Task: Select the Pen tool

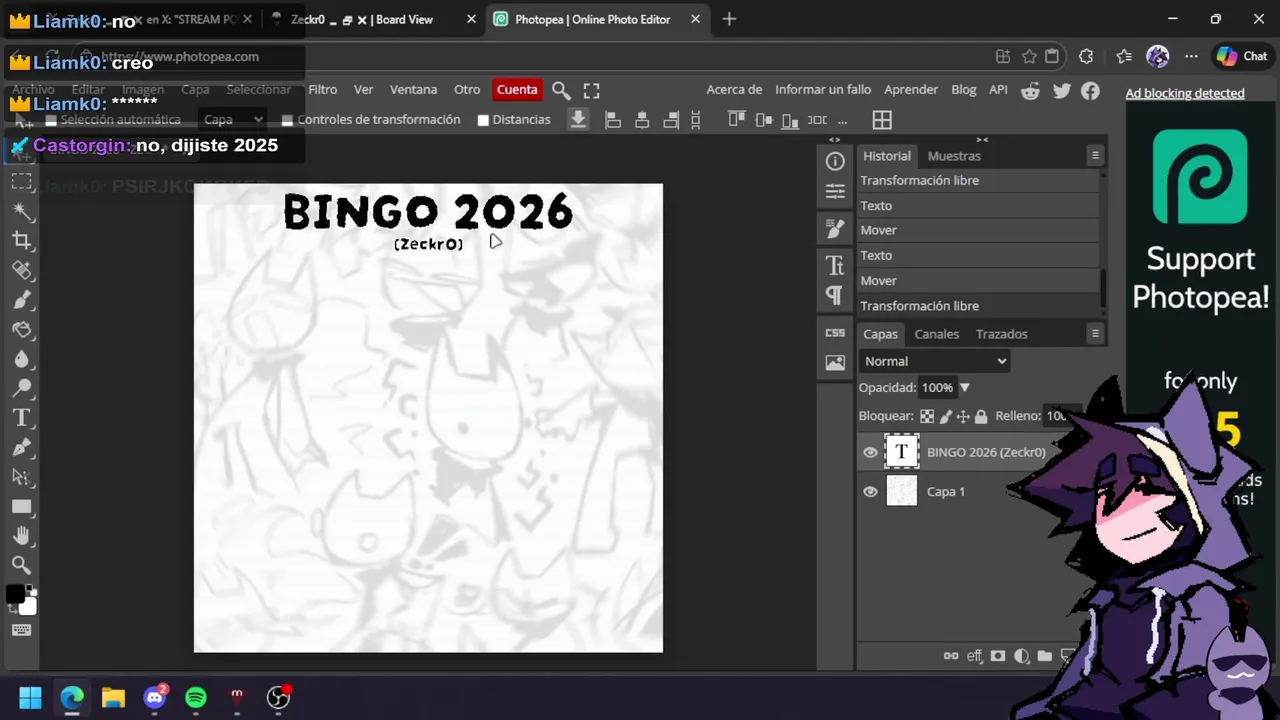Action: pyautogui.click(x=21, y=447)
